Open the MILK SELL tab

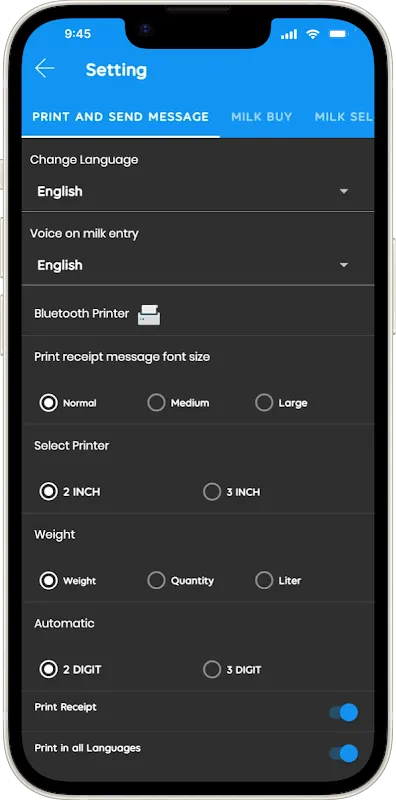point(344,117)
